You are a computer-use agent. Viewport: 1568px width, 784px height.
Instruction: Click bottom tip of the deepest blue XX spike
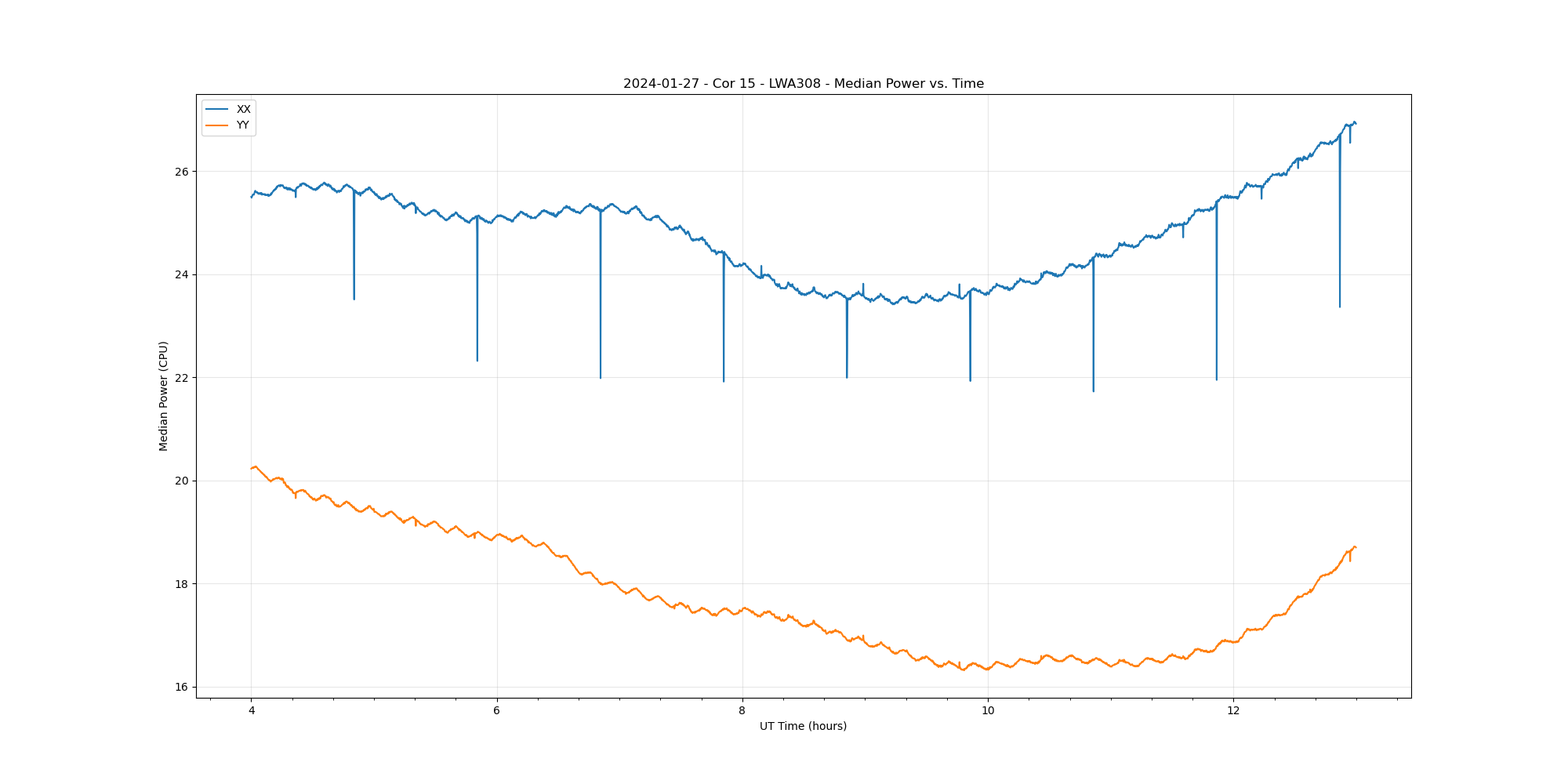(x=1093, y=391)
